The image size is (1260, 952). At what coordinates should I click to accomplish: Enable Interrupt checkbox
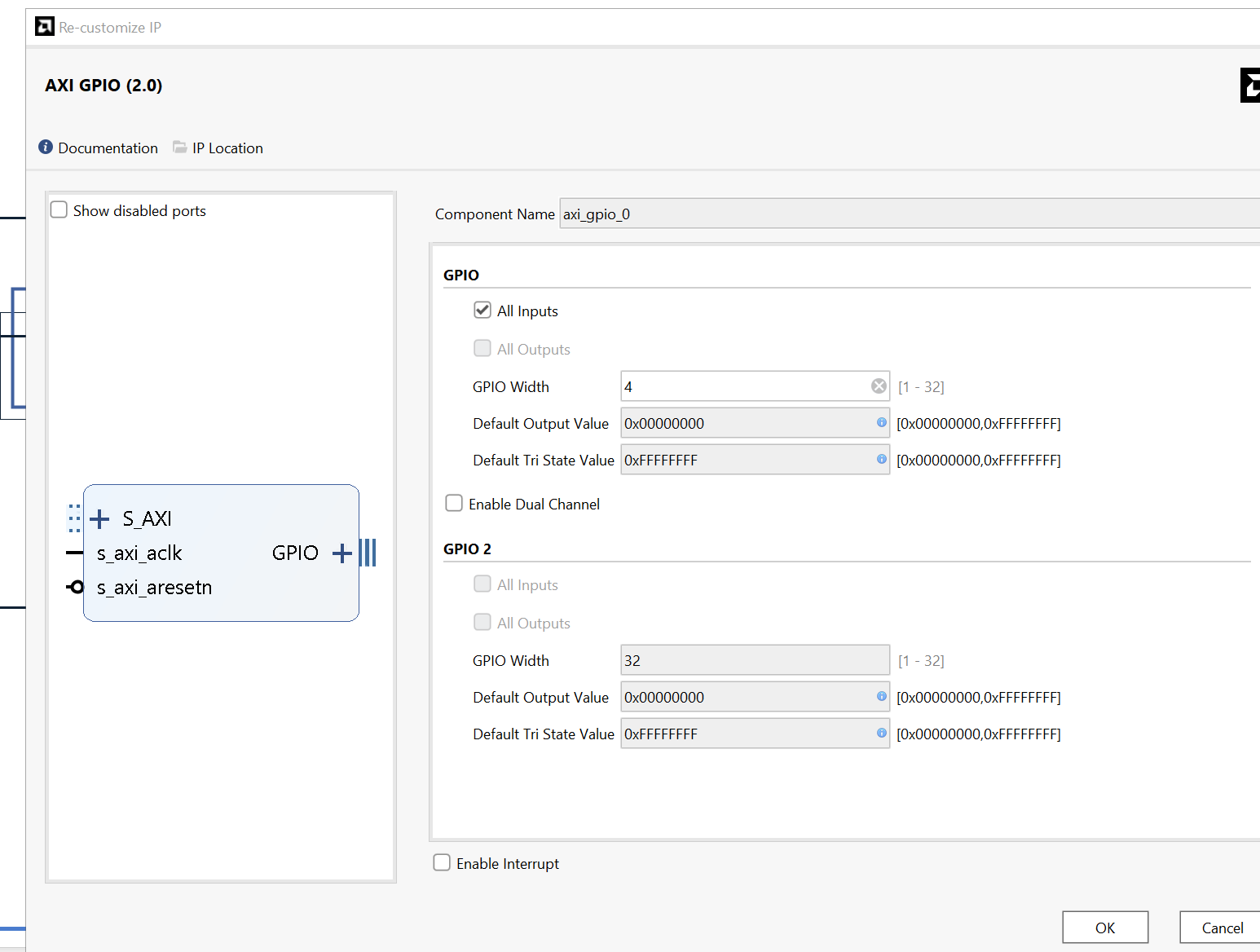pos(442,863)
